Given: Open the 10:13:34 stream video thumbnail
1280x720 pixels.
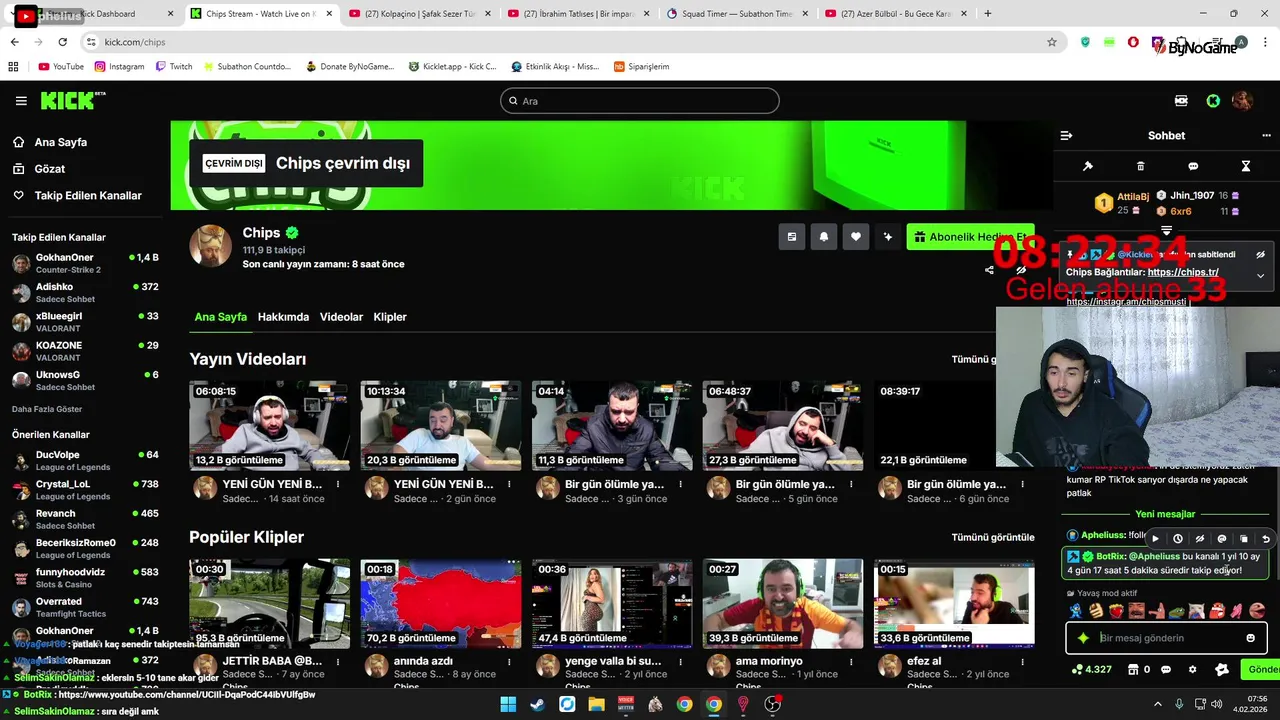Looking at the screenshot, I should tap(441, 425).
